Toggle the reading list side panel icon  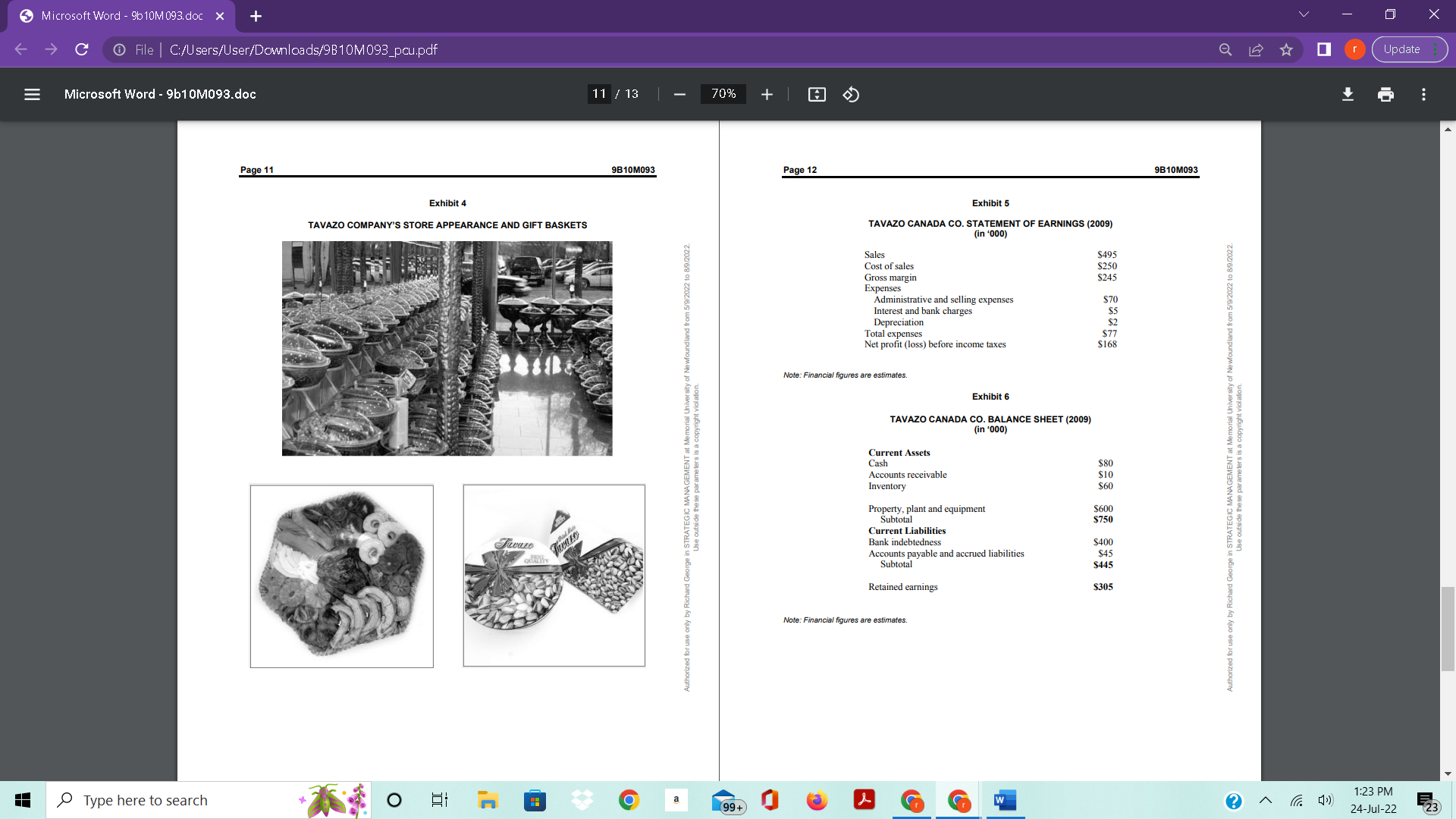coord(1324,49)
